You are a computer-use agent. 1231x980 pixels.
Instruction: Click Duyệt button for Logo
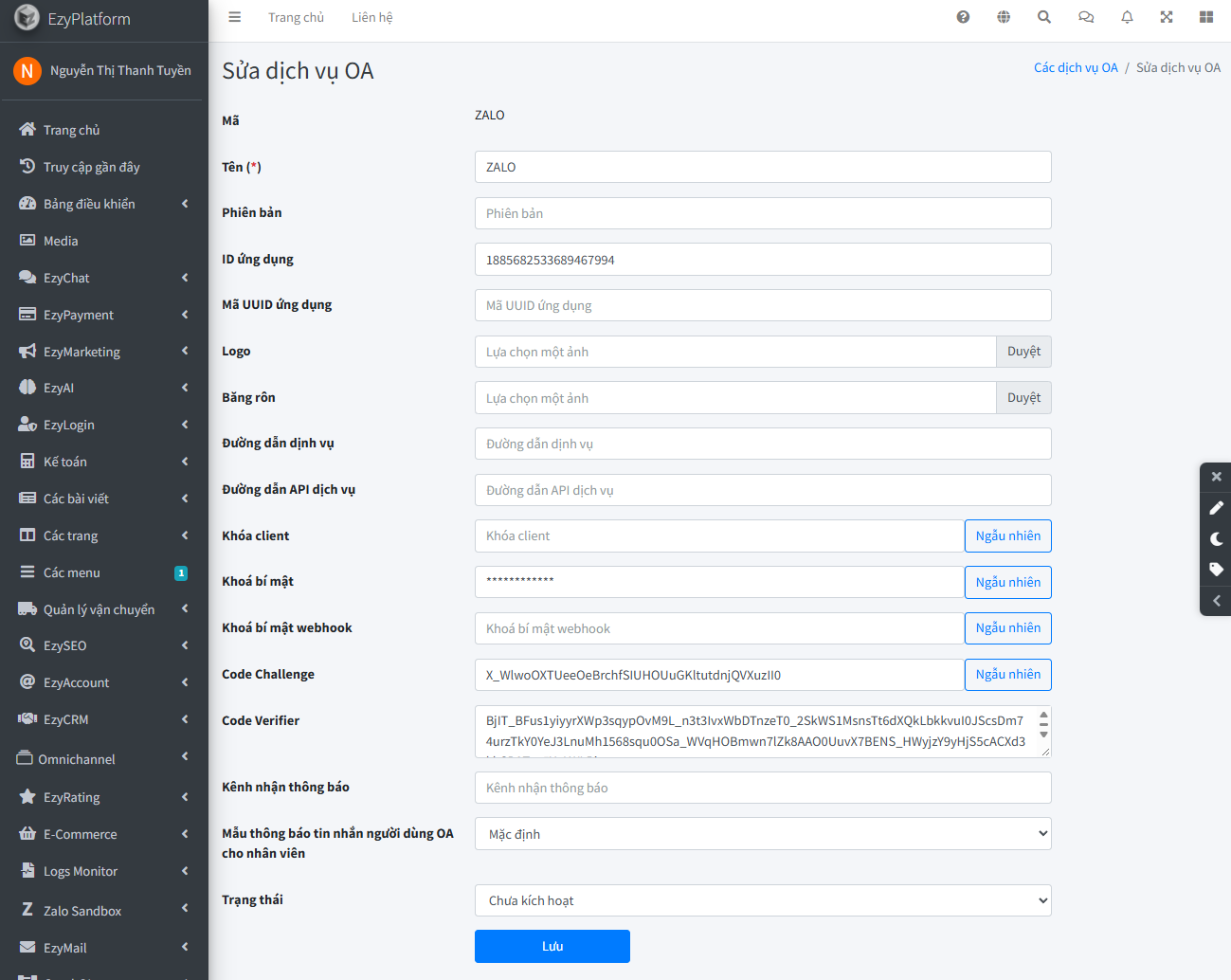coord(1023,352)
